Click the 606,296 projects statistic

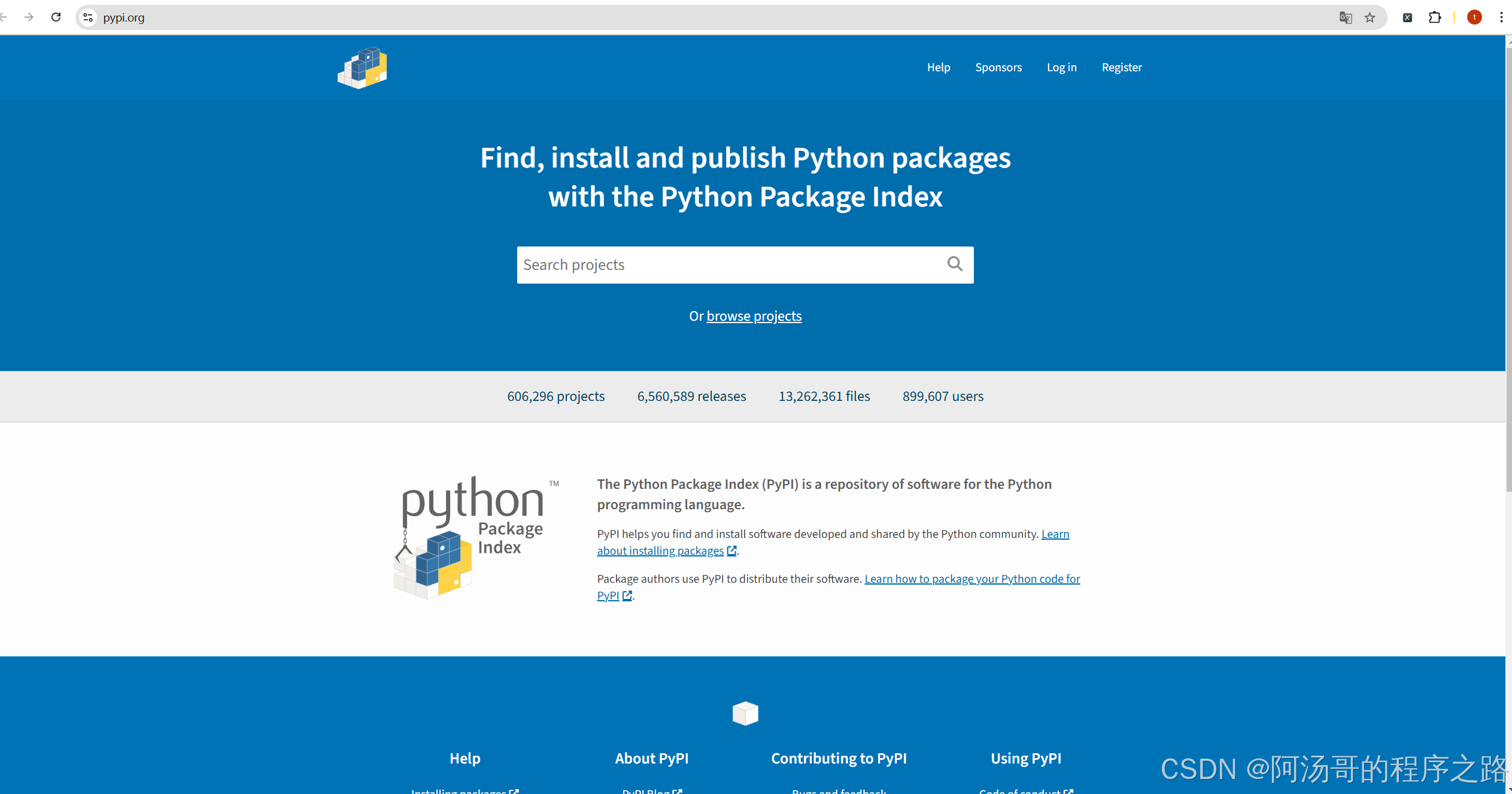(x=555, y=396)
